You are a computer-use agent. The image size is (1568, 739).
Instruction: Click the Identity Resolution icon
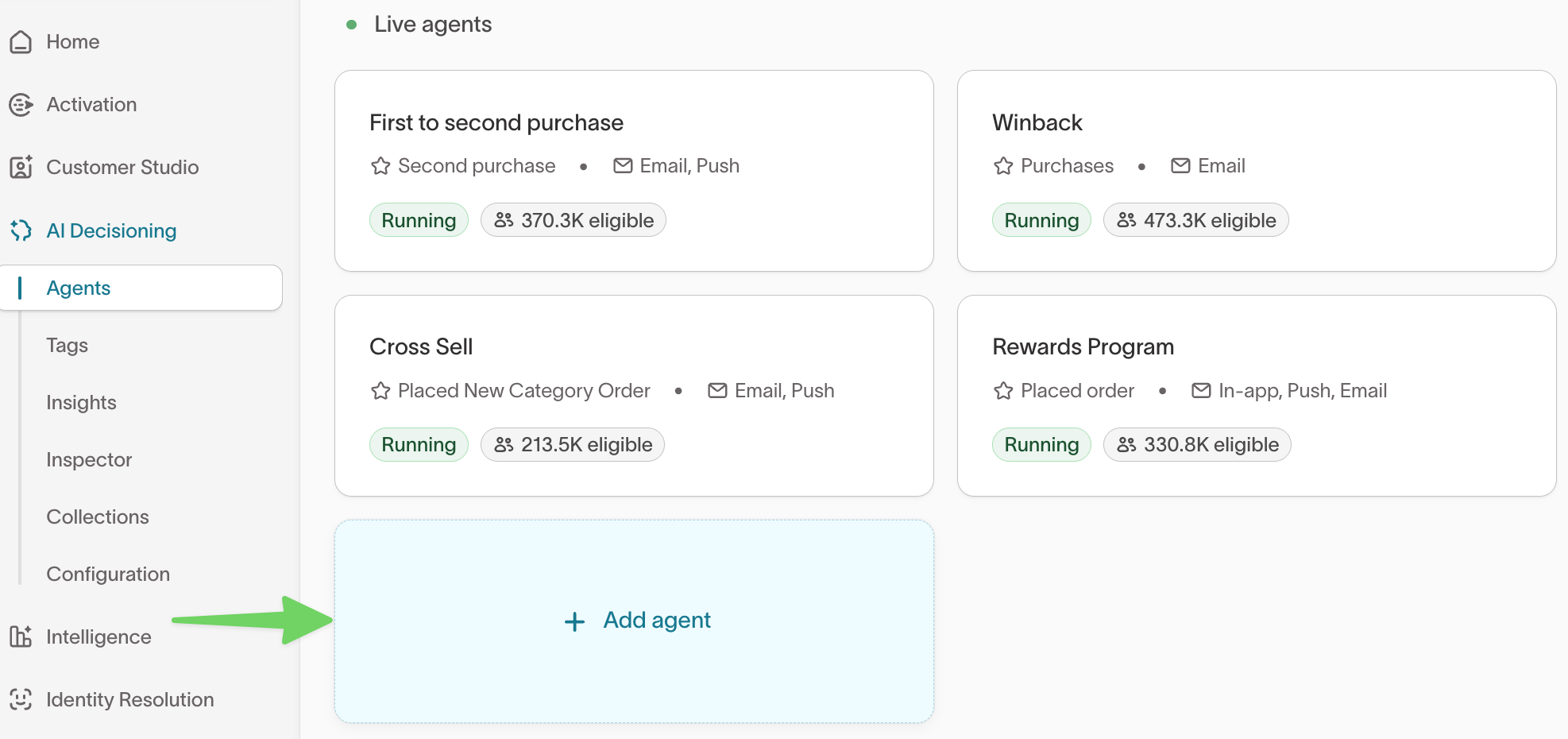[20, 698]
